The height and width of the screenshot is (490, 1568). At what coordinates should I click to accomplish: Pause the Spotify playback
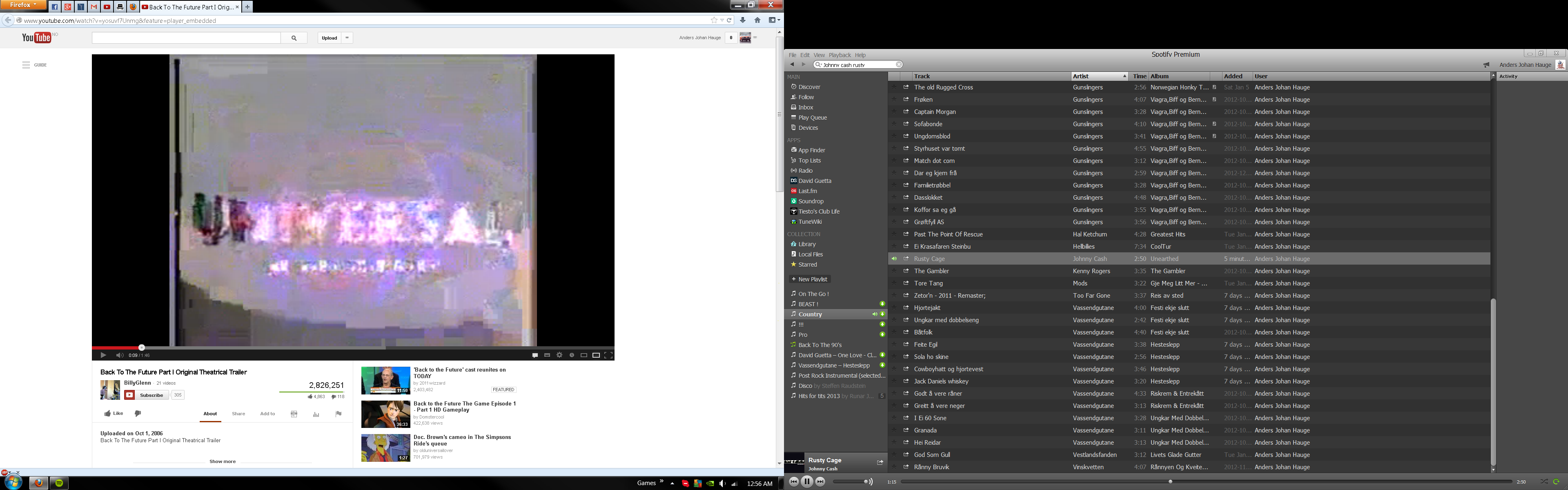pyautogui.click(x=806, y=481)
